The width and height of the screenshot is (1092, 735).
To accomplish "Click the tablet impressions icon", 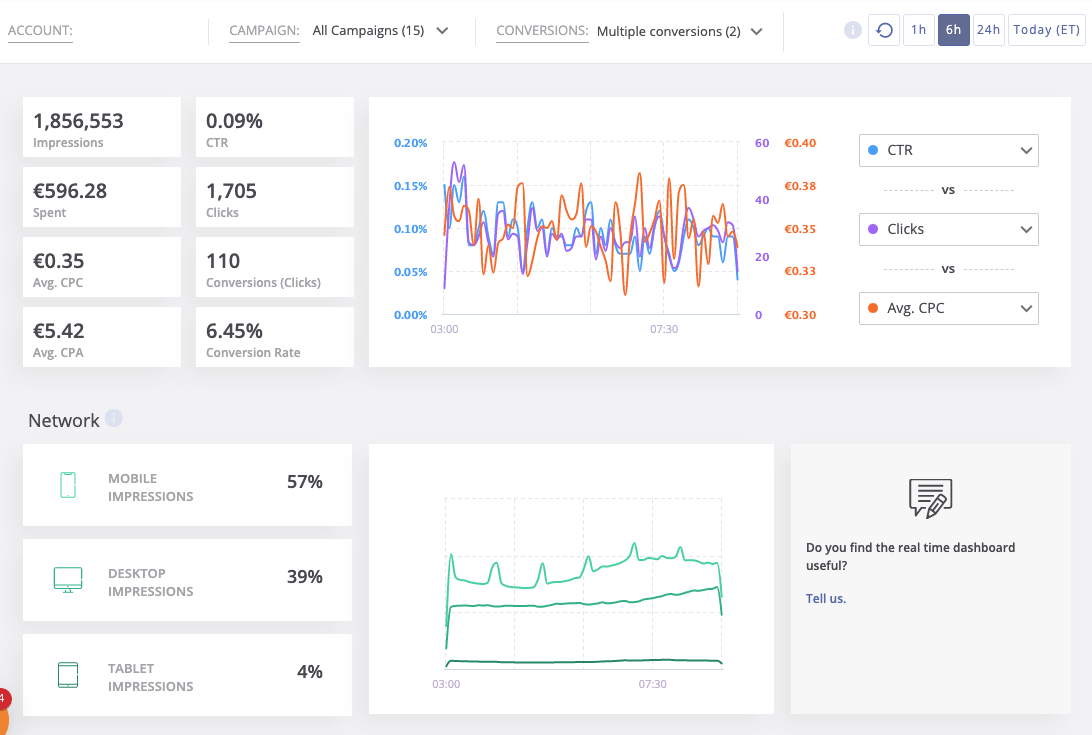I will coord(68,675).
